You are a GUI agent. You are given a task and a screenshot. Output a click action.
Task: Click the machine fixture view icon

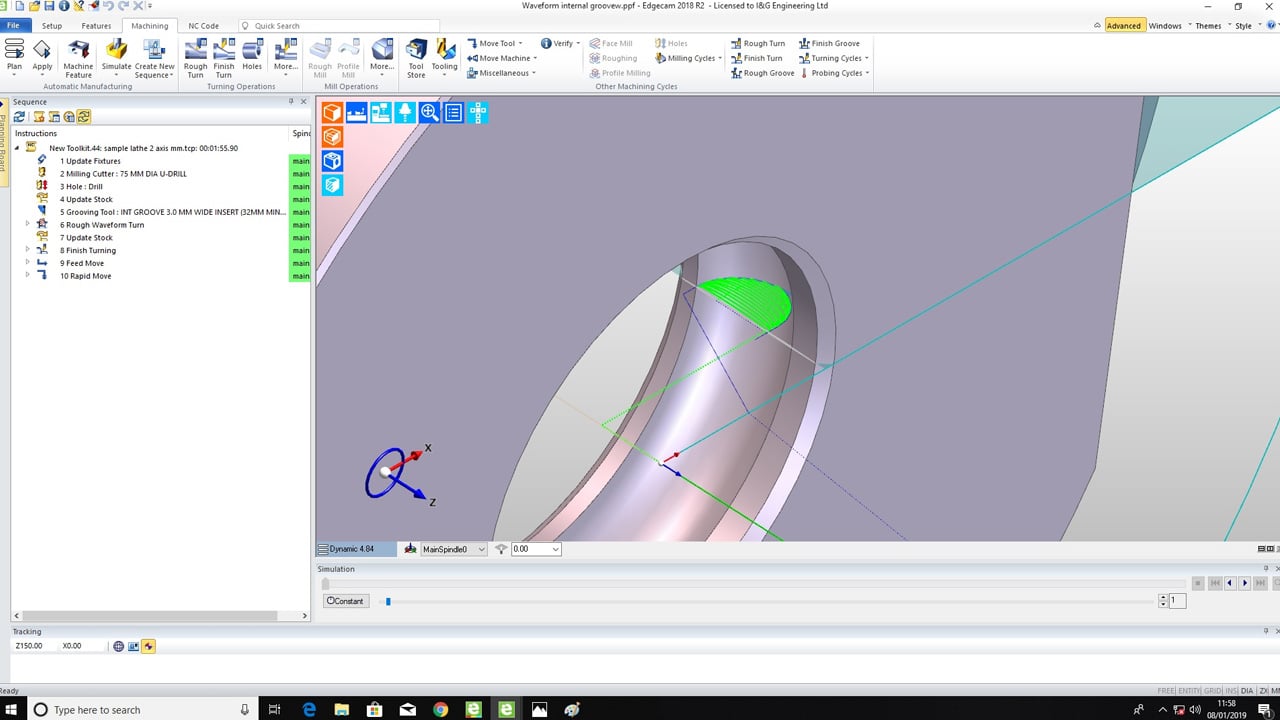356,113
